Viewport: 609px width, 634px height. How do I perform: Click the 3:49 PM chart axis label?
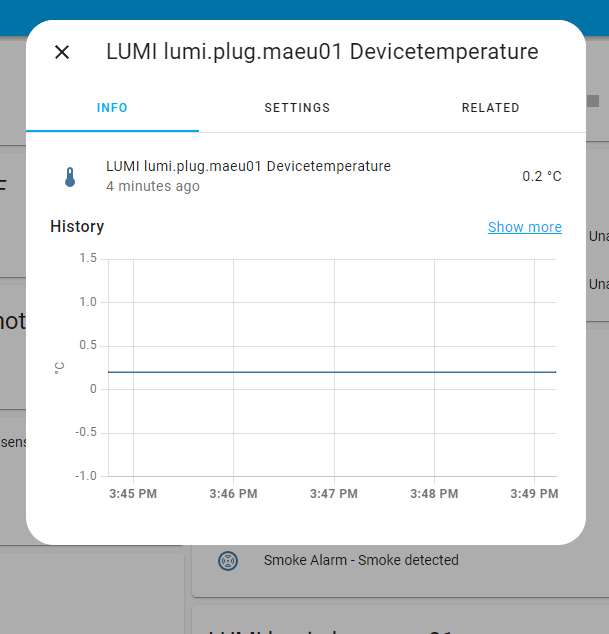[x=534, y=494]
